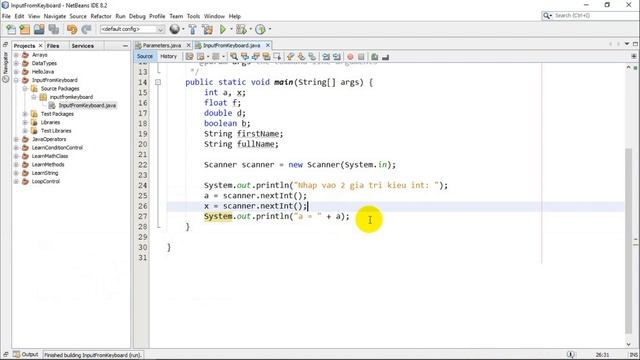Click the New Project toolbar icon
The height and width of the screenshot is (360, 640).
25,29
